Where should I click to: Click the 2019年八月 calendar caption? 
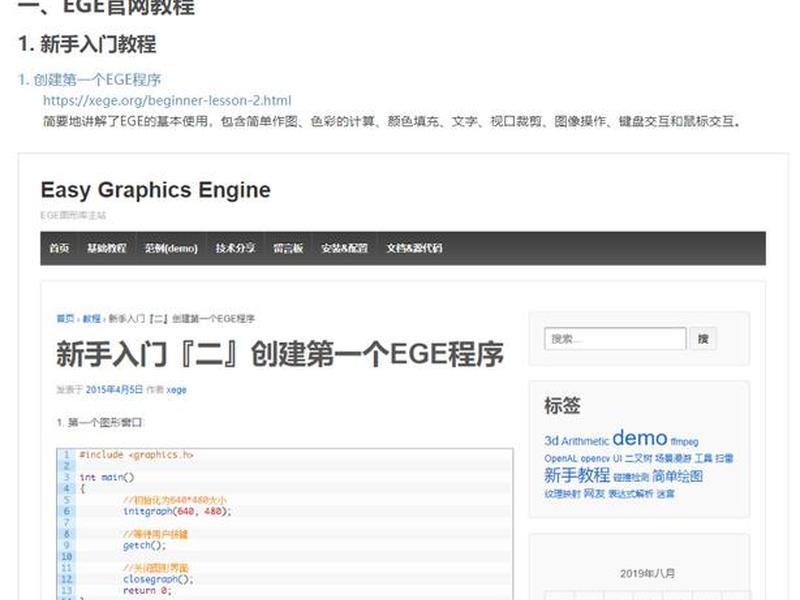(x=647, y=573)
